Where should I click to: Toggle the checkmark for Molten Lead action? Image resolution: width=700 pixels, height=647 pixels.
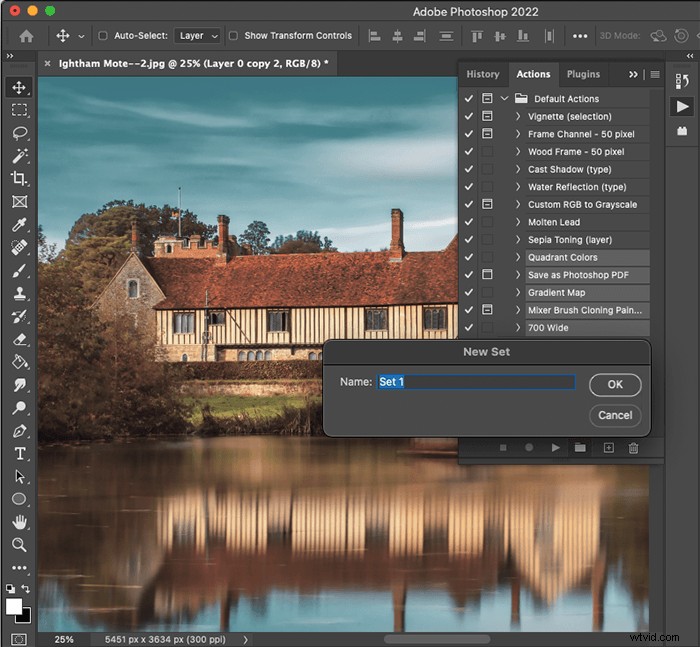tap(468, 222)
